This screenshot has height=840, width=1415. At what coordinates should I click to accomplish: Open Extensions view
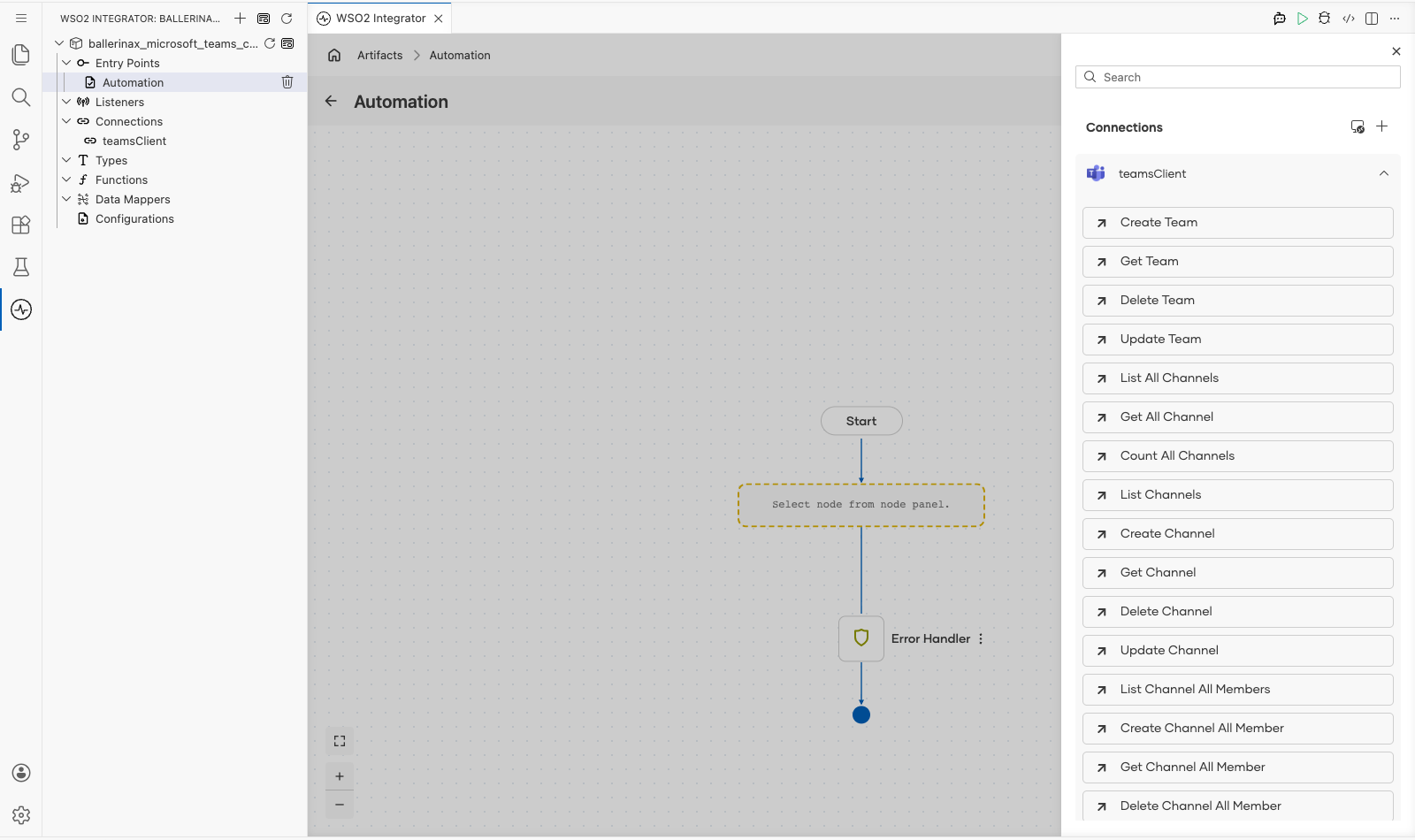coord(21,225)
